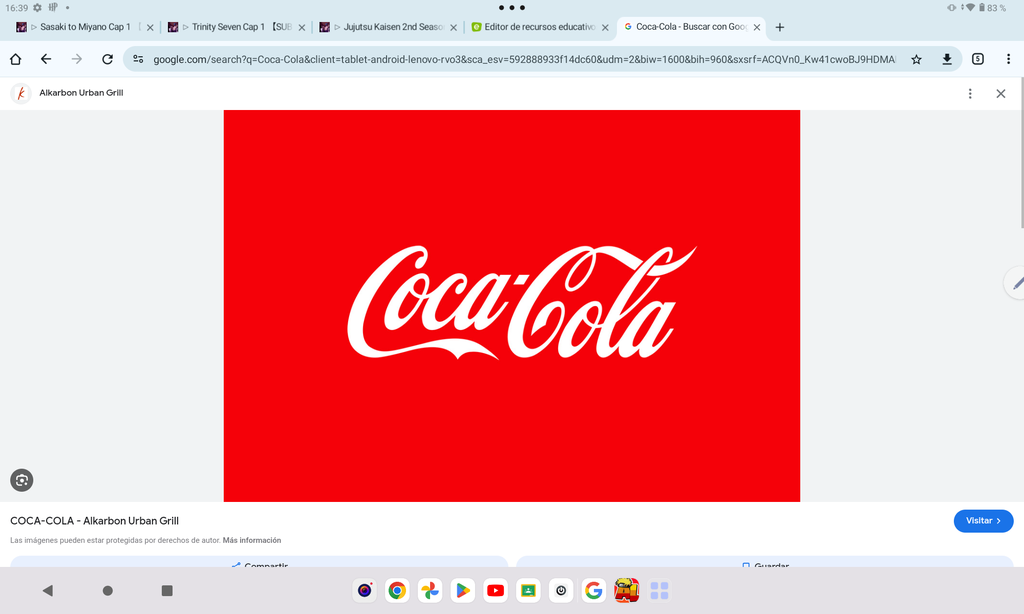Launch the game app icon in taskbar
The width and height of the screenshot is (1024, 614).
tap(626, 590)
